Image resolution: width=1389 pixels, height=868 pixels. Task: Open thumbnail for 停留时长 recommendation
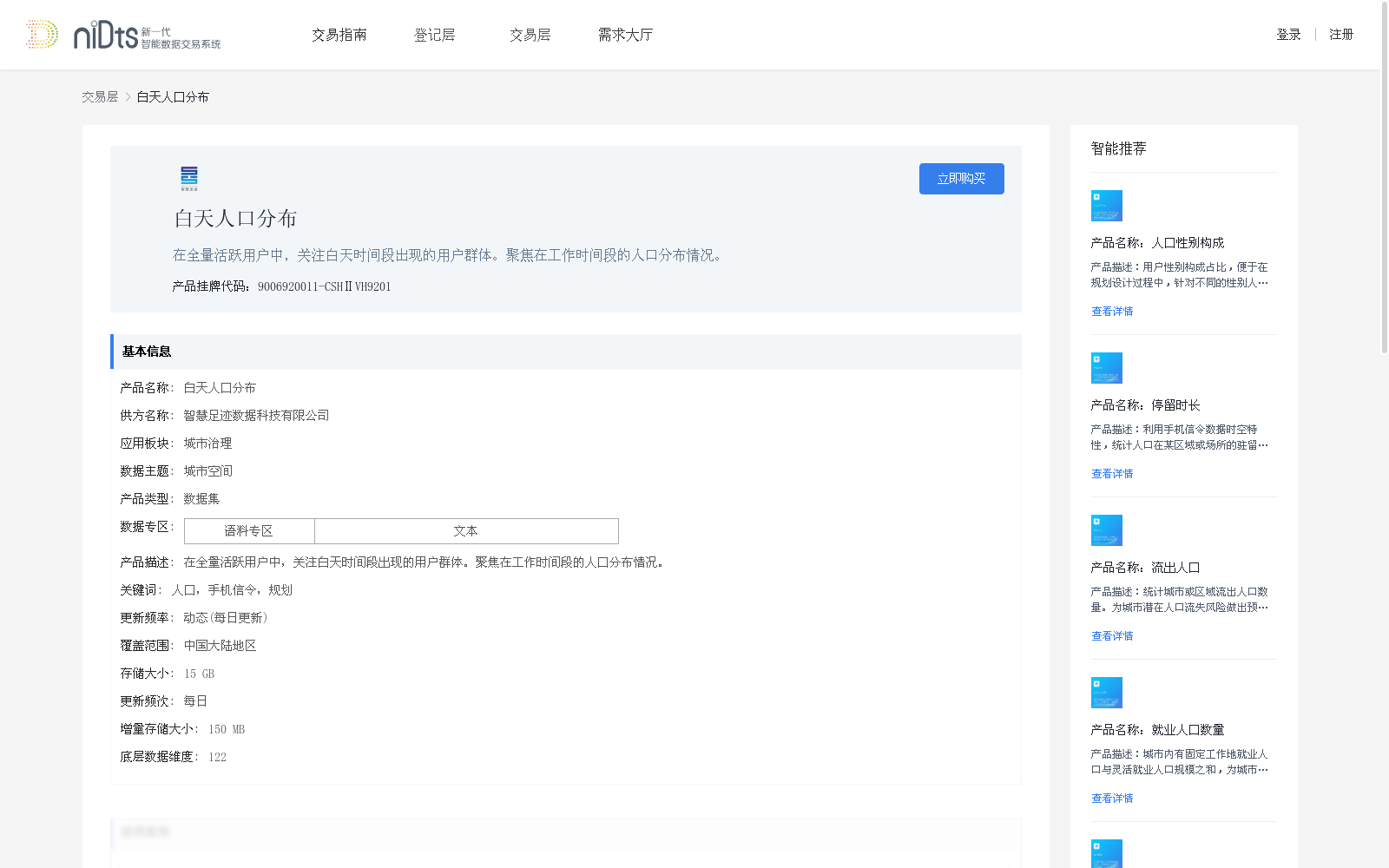coord(1107,368)
